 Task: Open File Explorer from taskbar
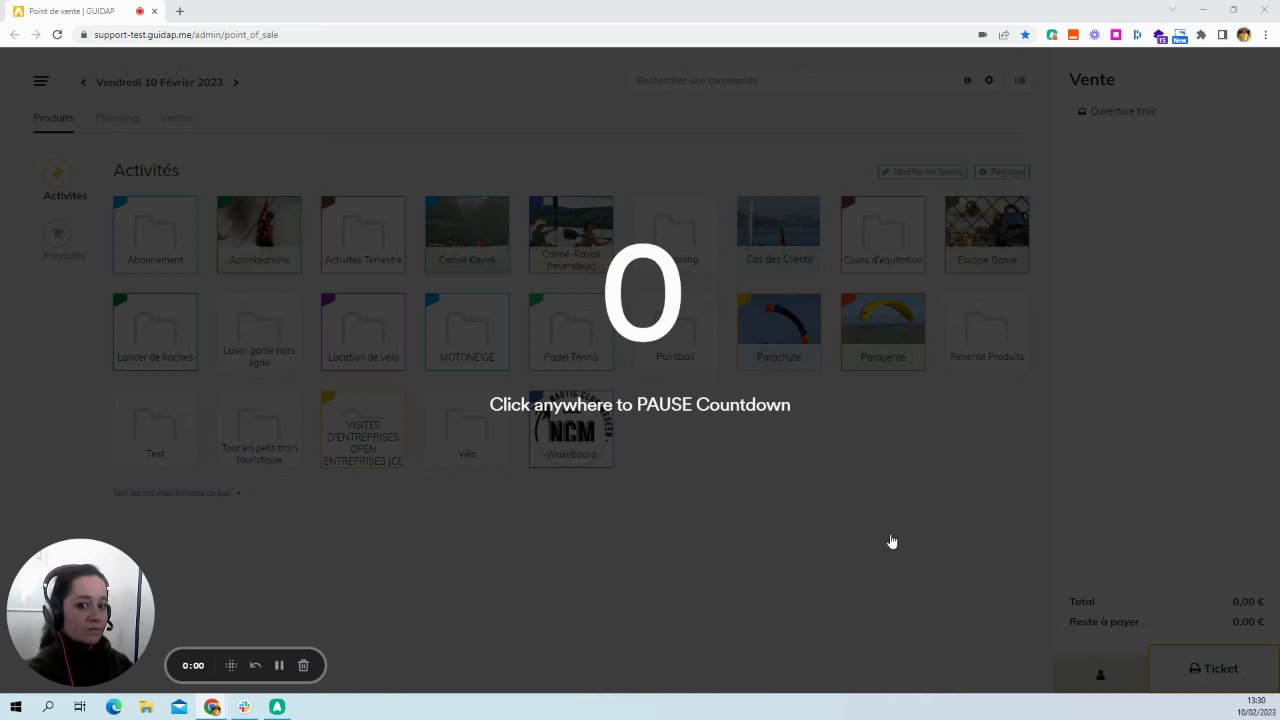[146, 707]
